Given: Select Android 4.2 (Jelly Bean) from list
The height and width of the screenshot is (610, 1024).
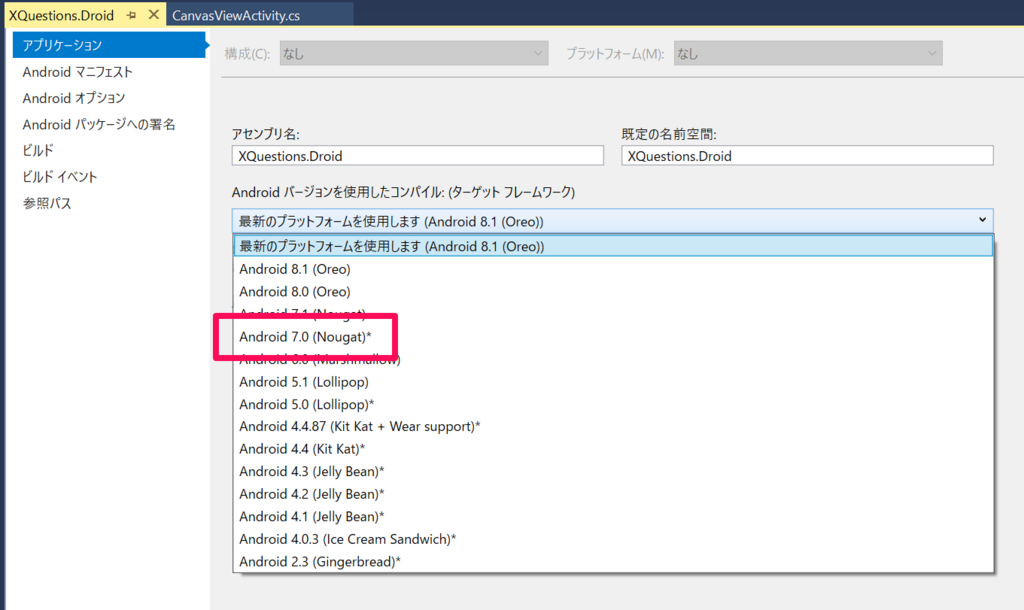Looking at the screenshot, I should (613, 494).
